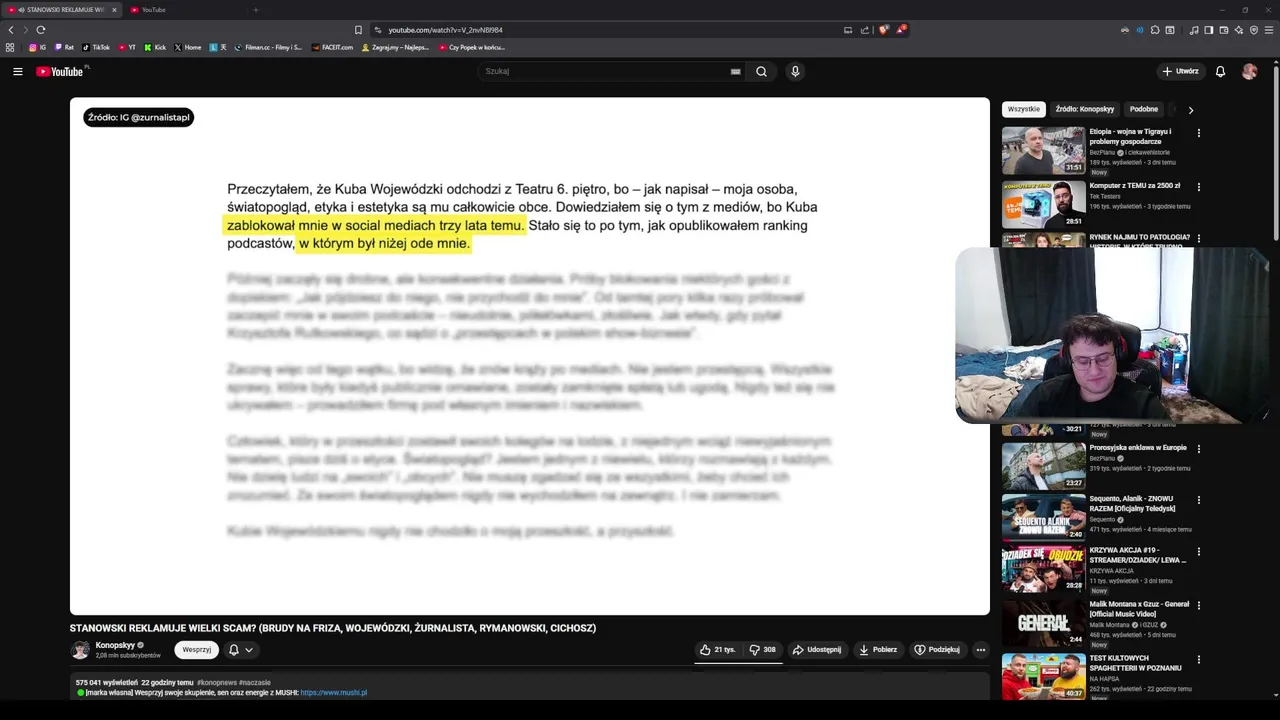Show more filter chips with arrow
The image size is (1280, 720).
pos(1190,110)
